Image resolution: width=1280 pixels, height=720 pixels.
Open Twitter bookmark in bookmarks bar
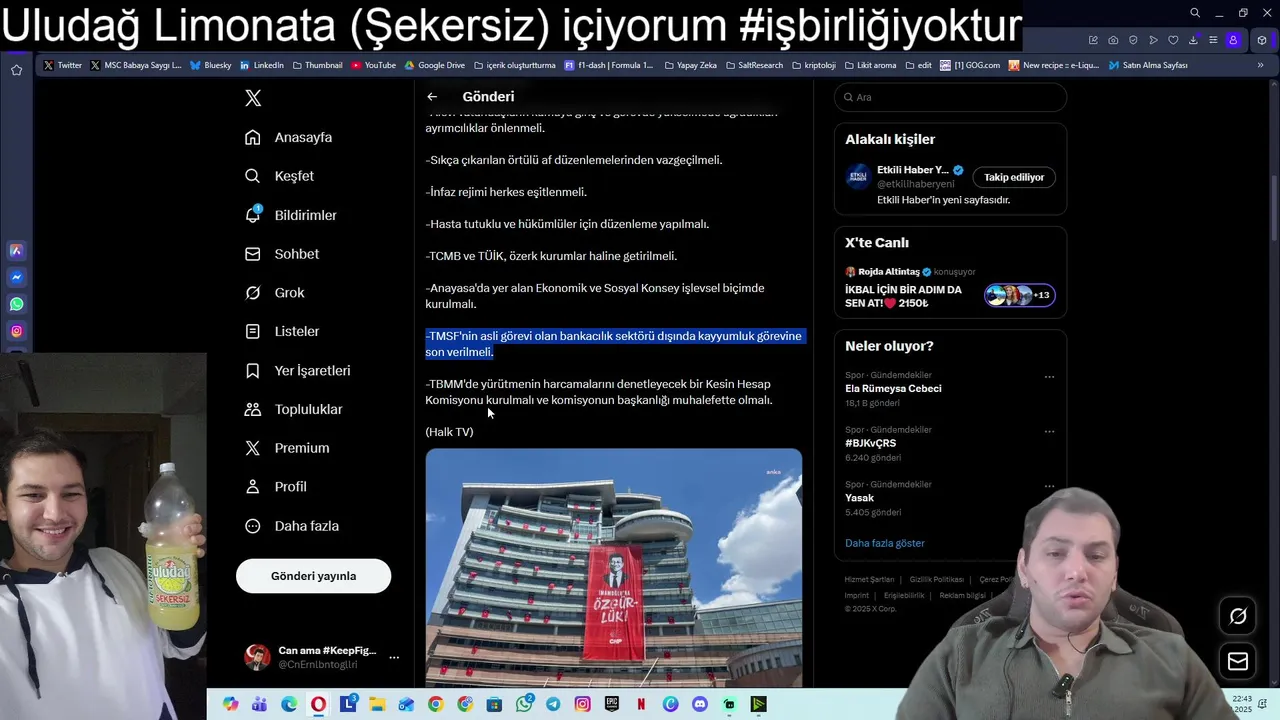click(x=63, y=65)
